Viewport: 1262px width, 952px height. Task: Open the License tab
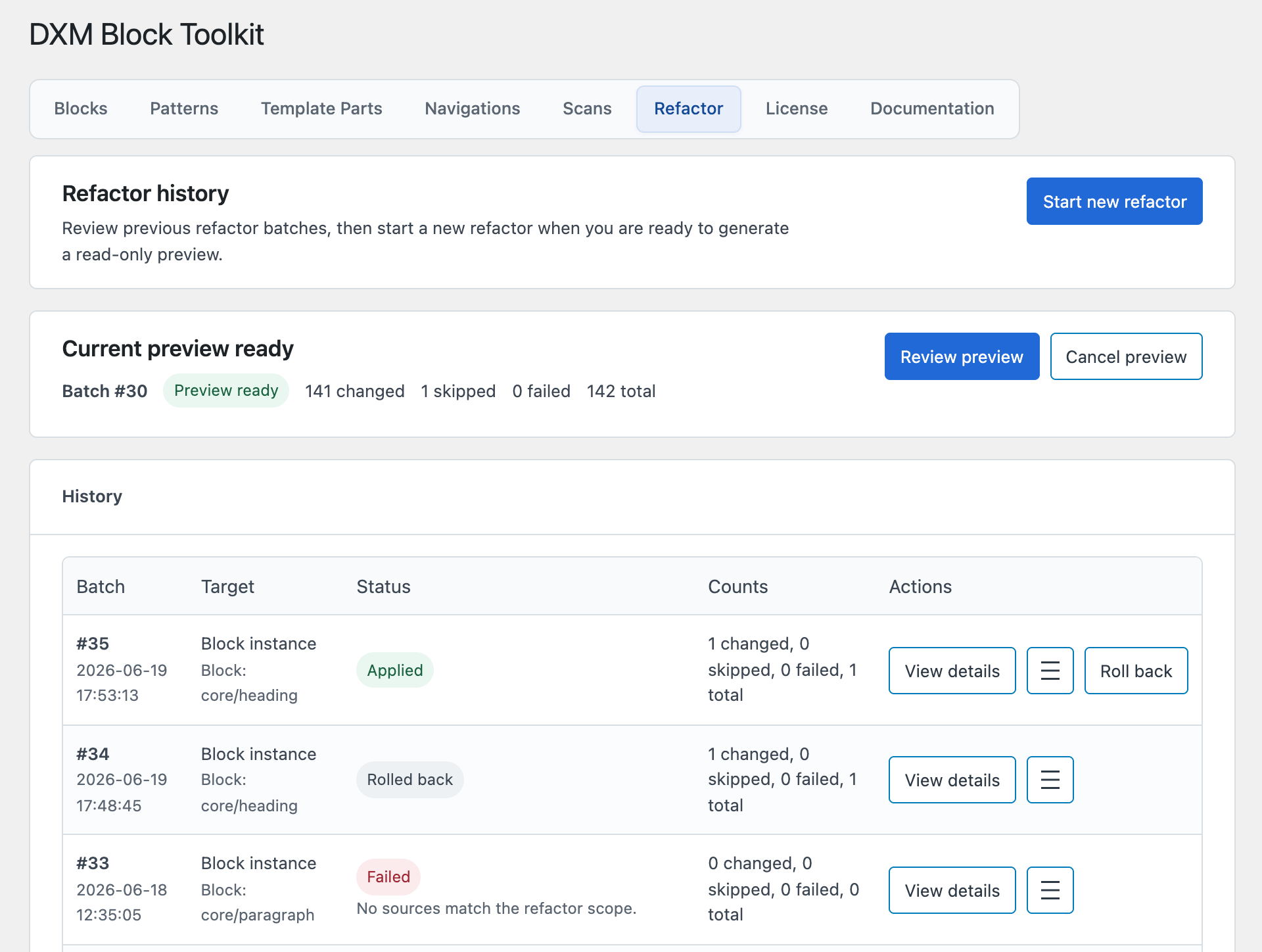coord(797,108)
